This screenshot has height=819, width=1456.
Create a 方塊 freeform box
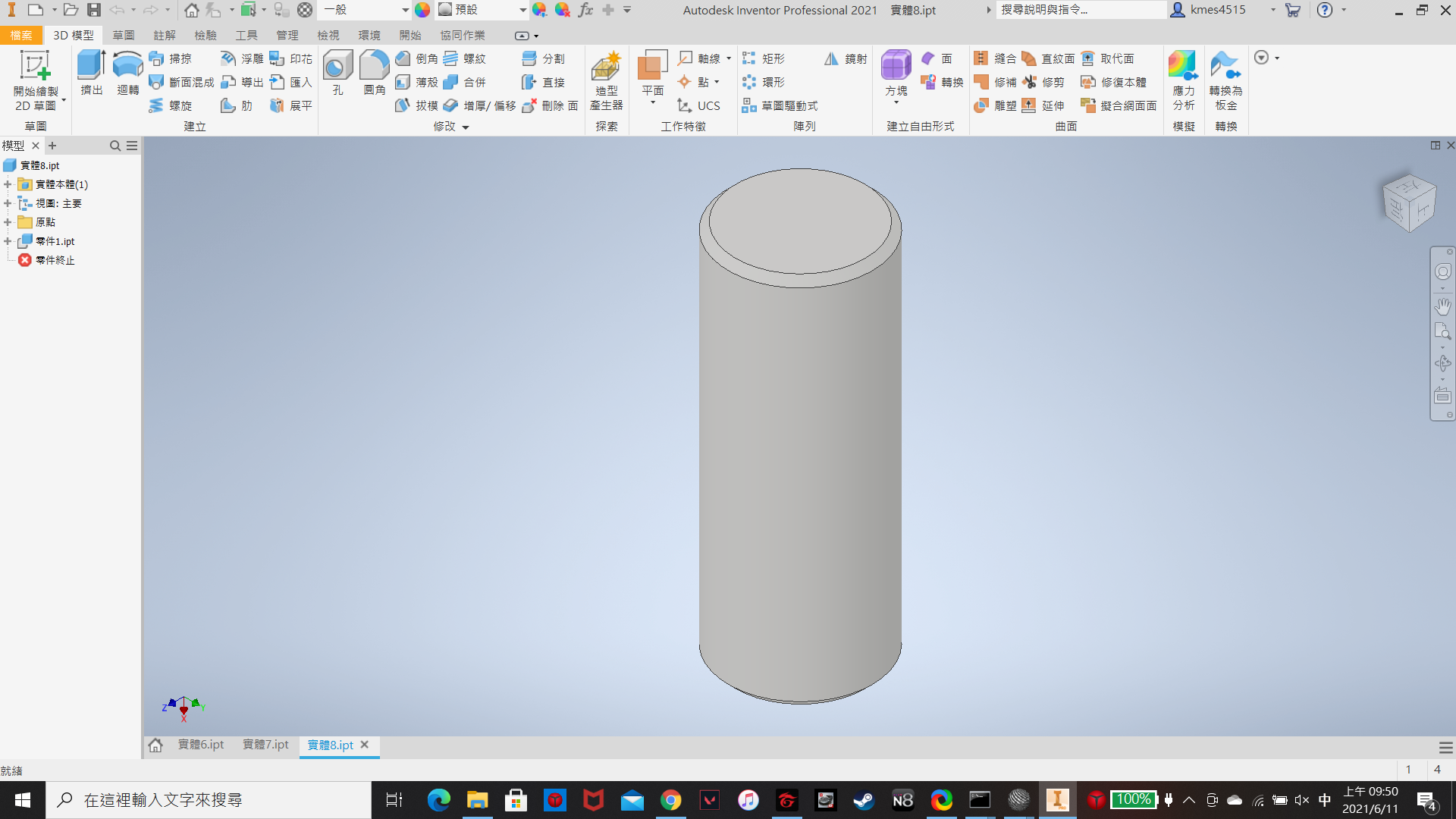[x=896, y=74]
